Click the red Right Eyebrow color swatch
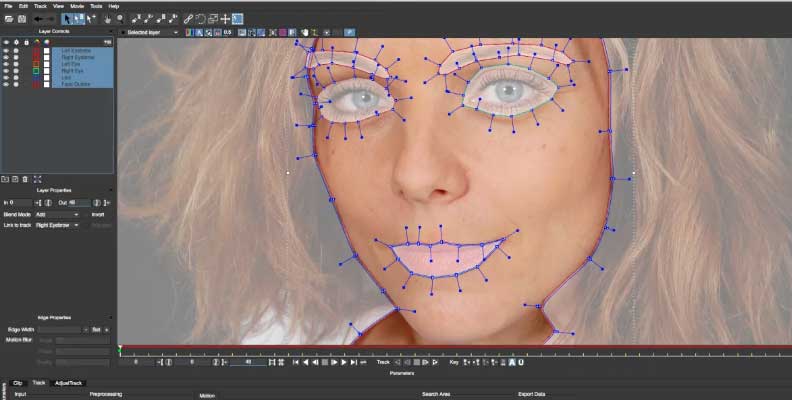This screenshot has height=400, width=792. tap(37, 57)
